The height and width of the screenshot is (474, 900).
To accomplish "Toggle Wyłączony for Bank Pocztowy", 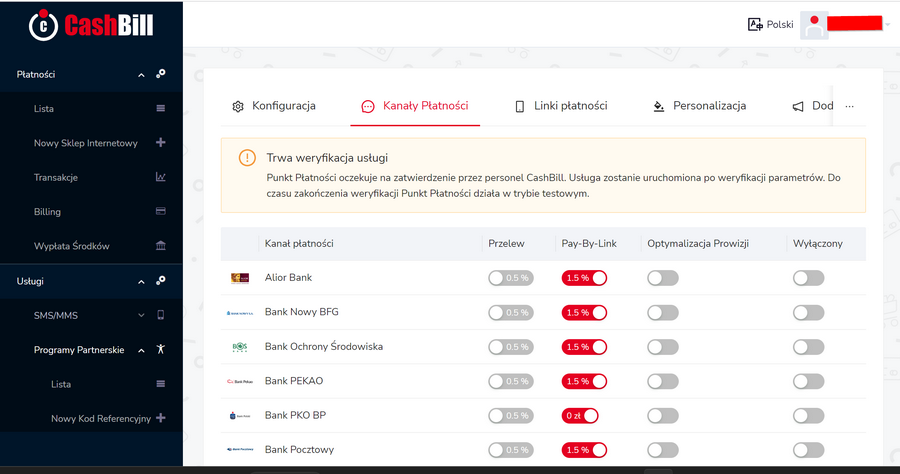I will pos(808,450).
